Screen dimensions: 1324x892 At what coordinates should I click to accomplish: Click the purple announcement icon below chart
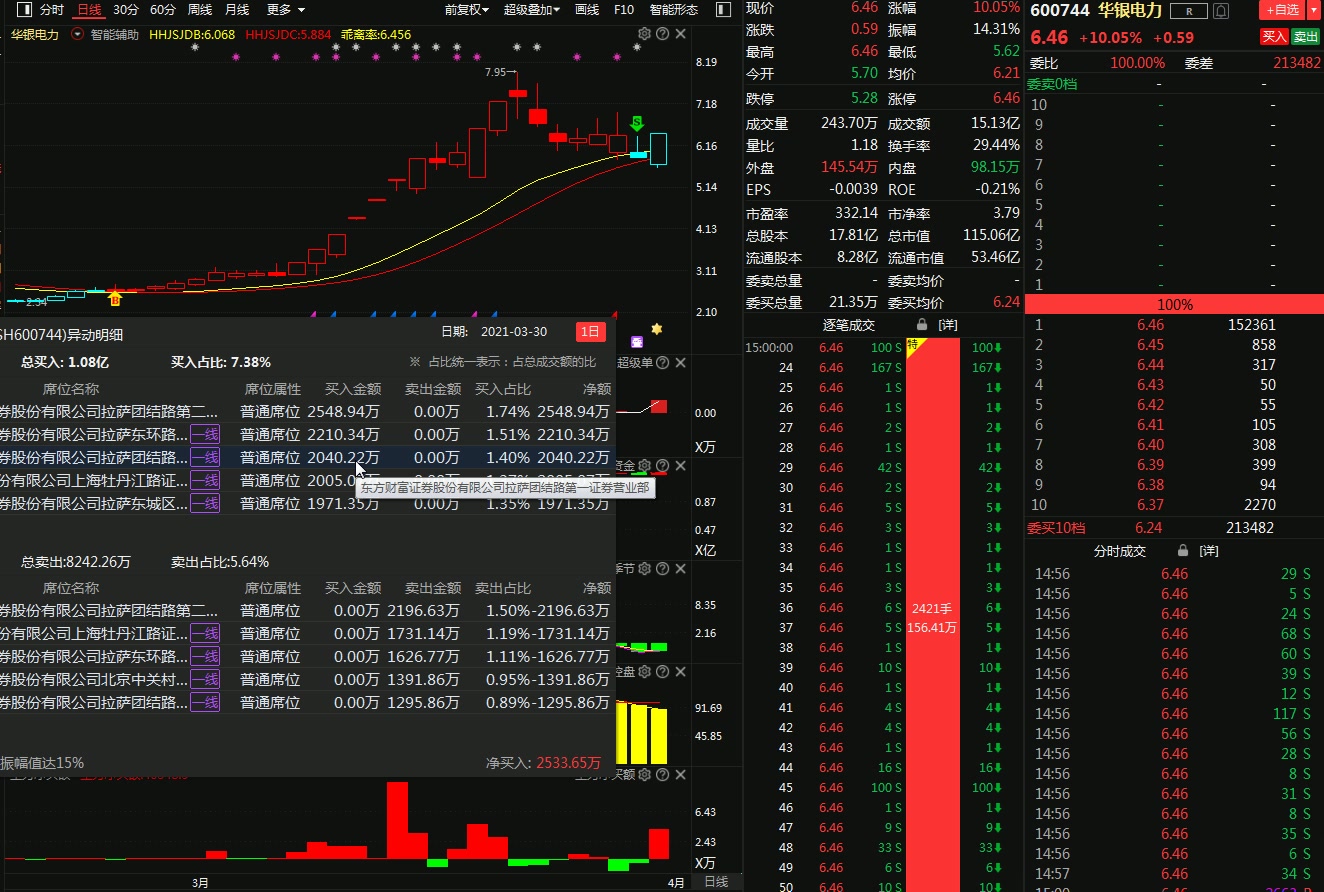tap(637, 341)
